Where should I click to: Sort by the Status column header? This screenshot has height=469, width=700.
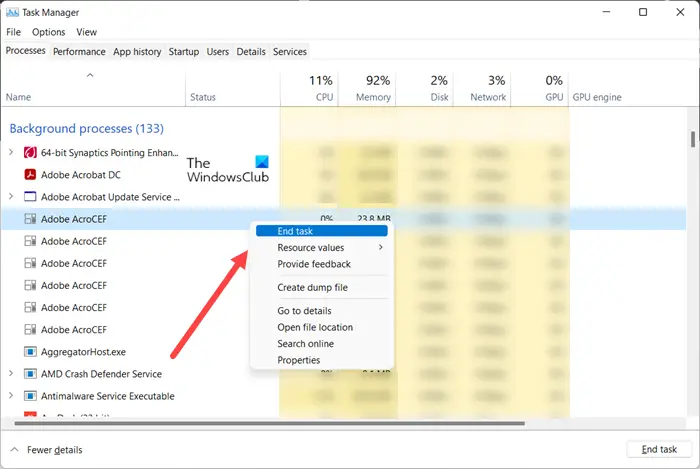233,89
